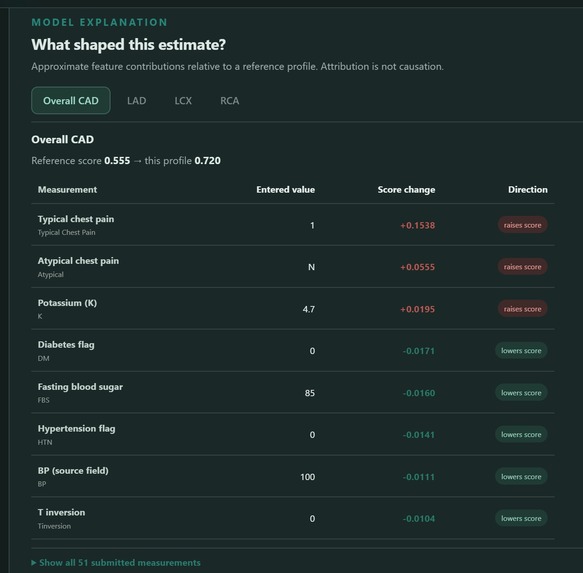The image size is (583, 573).
Task: Click the Entered value column header
Action: click(x=285, y=190)
